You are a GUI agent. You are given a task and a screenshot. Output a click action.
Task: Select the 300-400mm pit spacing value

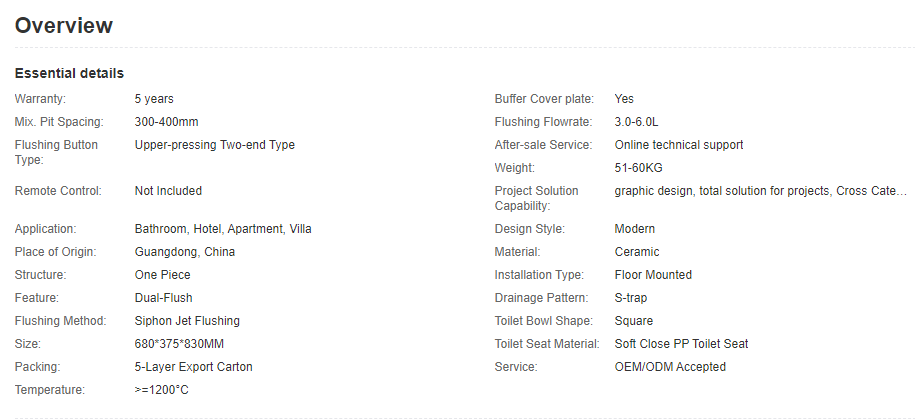(x=166, y=122)
